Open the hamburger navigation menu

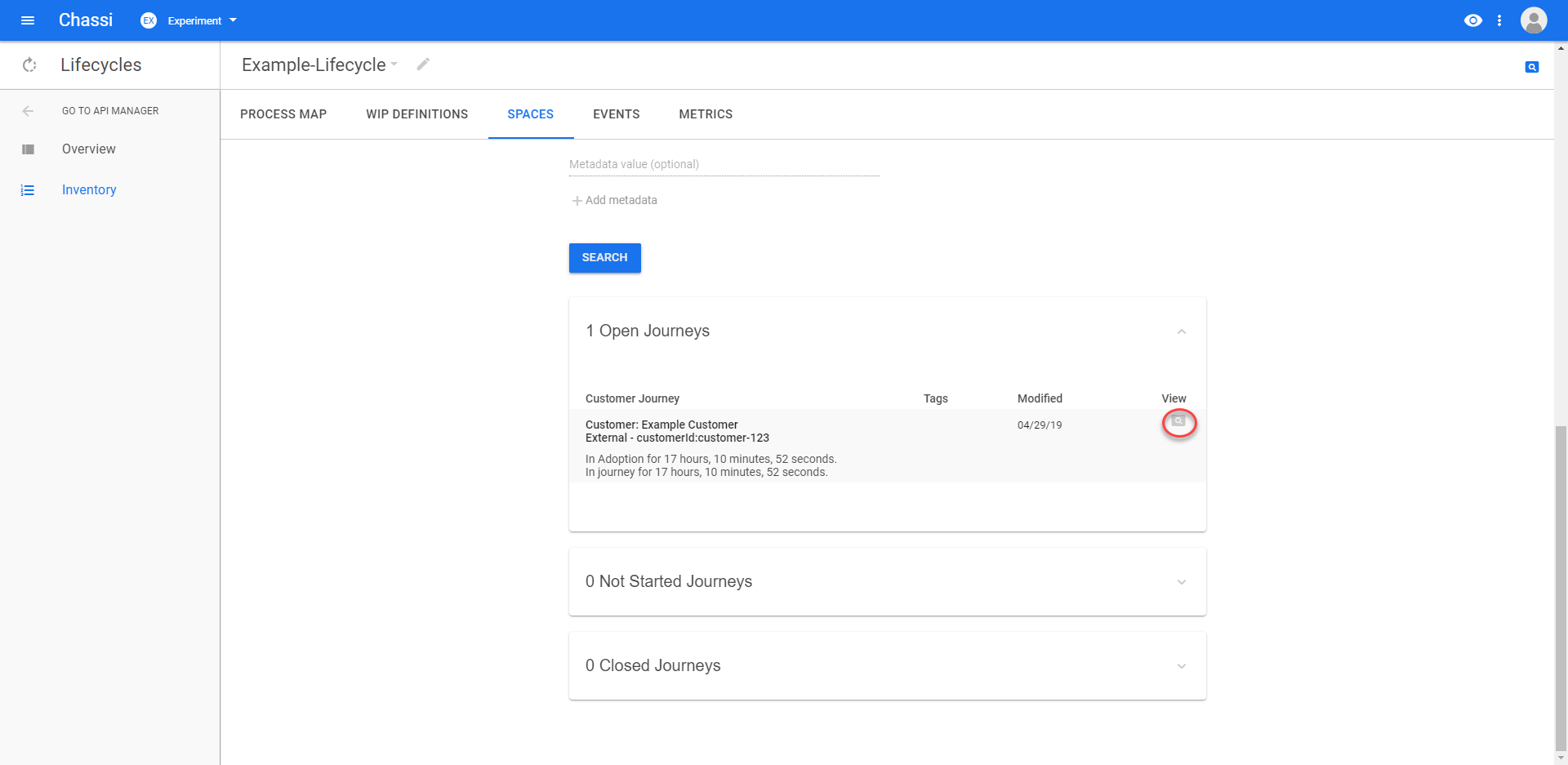pyautogui.click(x=28, y=20)
